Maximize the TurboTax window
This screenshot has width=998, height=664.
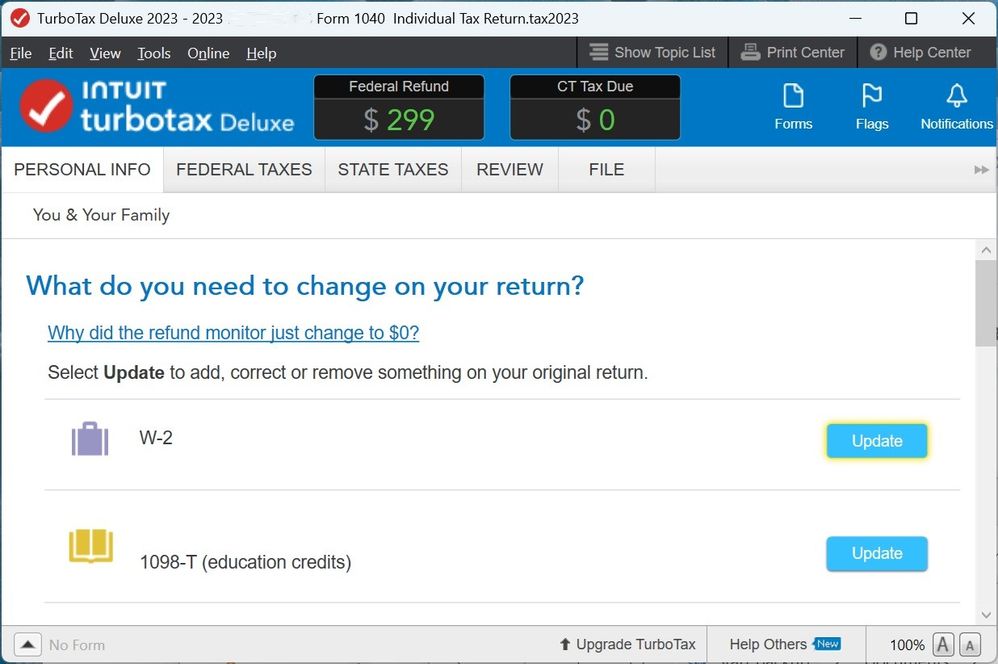pos(911,18)
